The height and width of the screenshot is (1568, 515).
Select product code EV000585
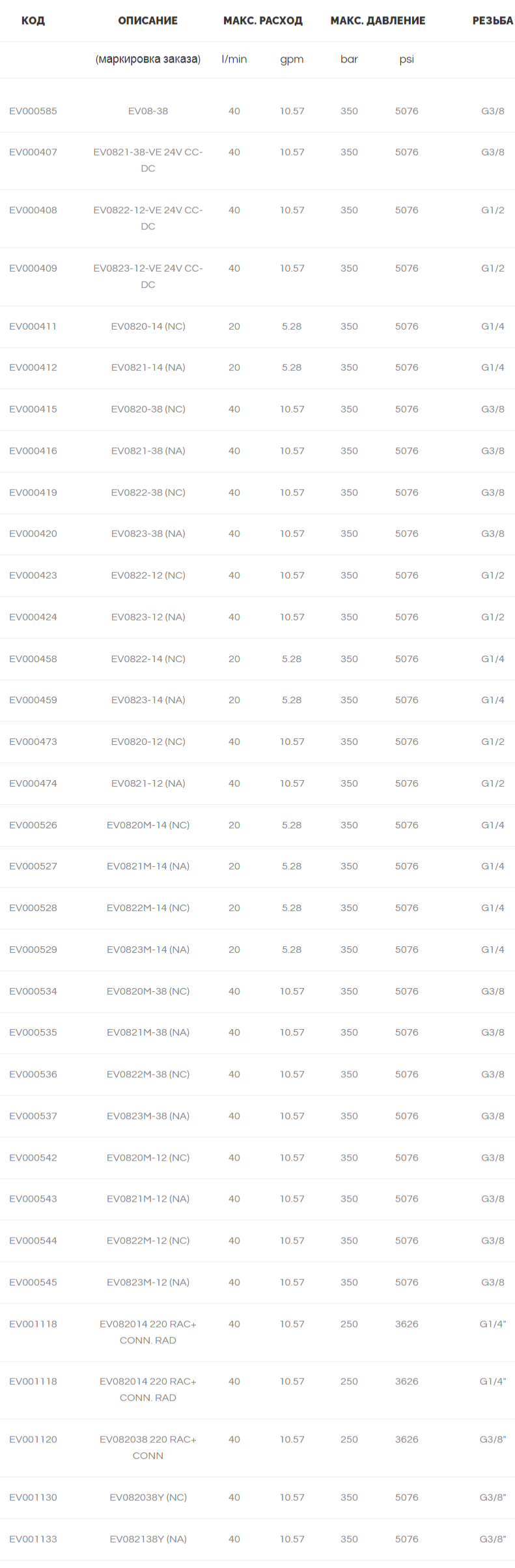pos(33,111)
